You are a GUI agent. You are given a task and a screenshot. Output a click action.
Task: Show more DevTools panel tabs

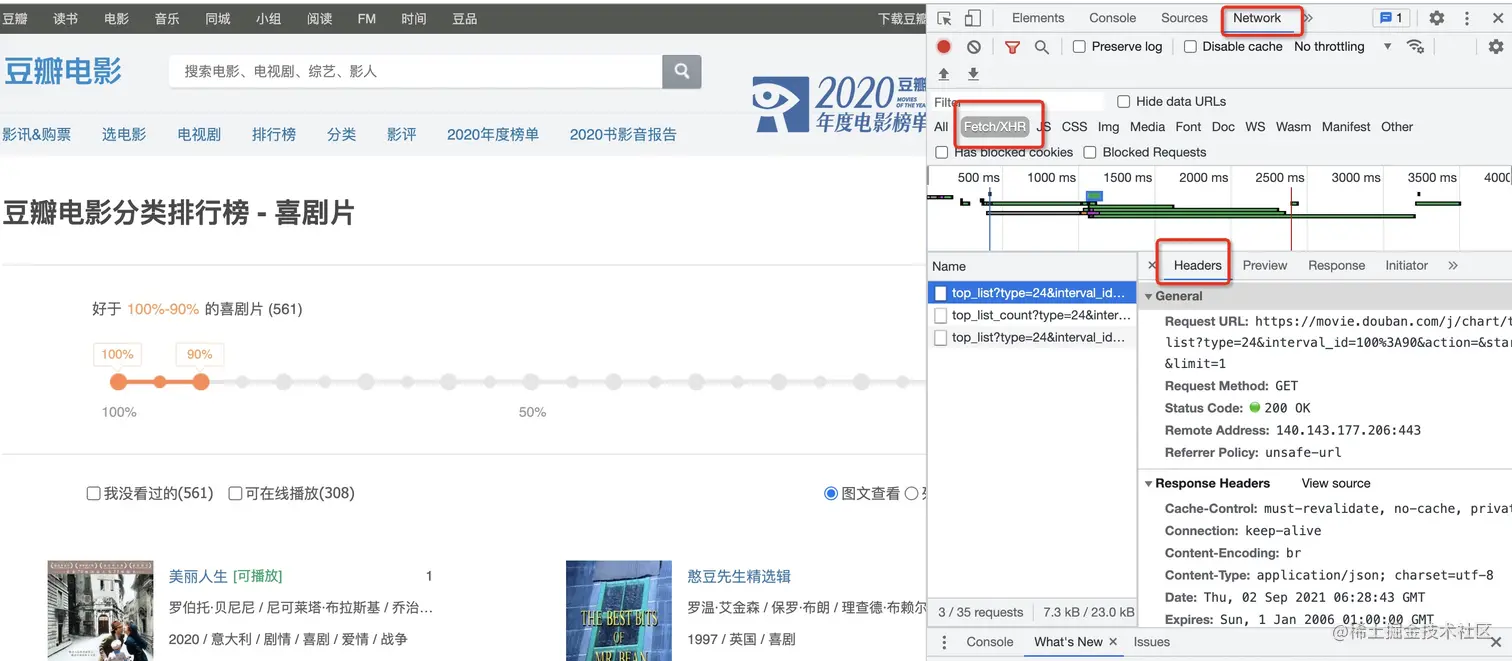point(1308,18)
